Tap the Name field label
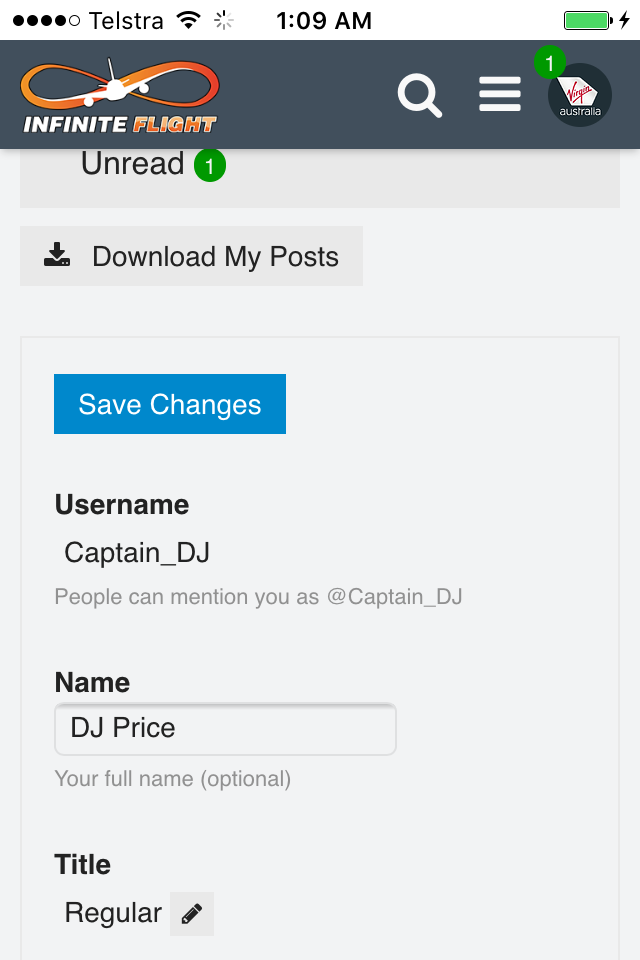Screen dimensions: 640x960 pyautogui.click(x=92, y=683)
